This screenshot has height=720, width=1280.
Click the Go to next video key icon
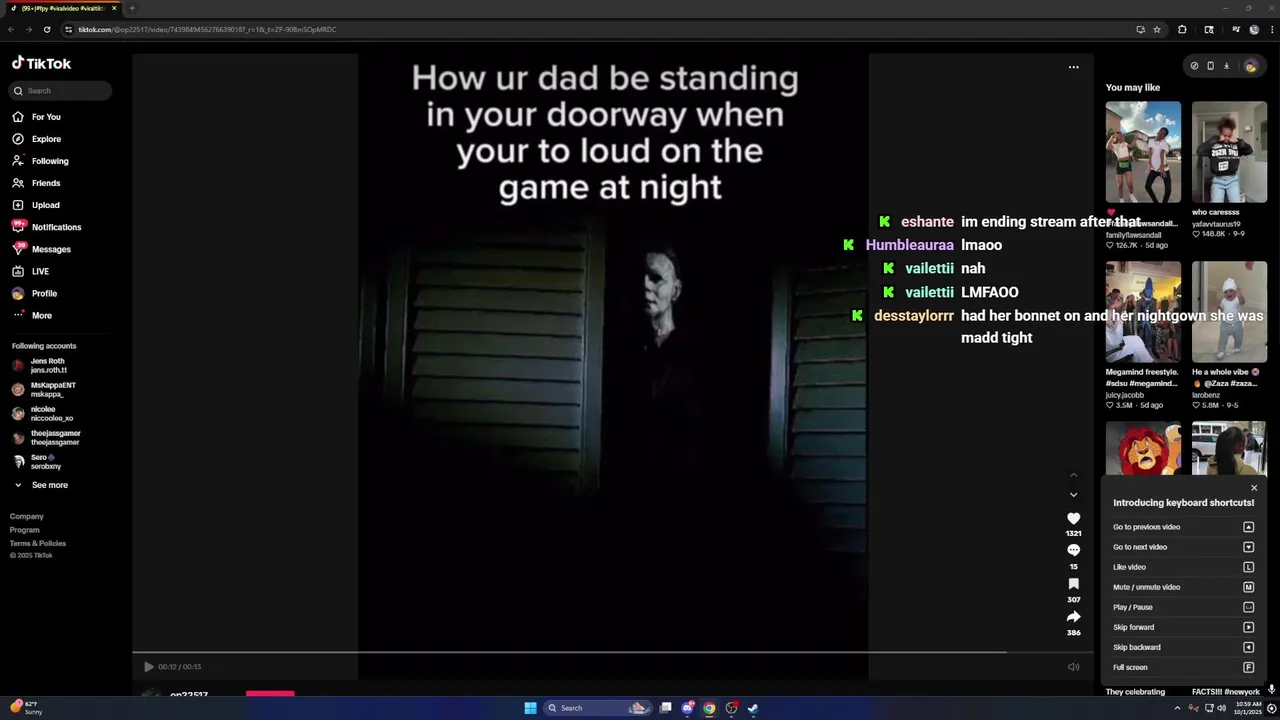tap(1248, 547)
